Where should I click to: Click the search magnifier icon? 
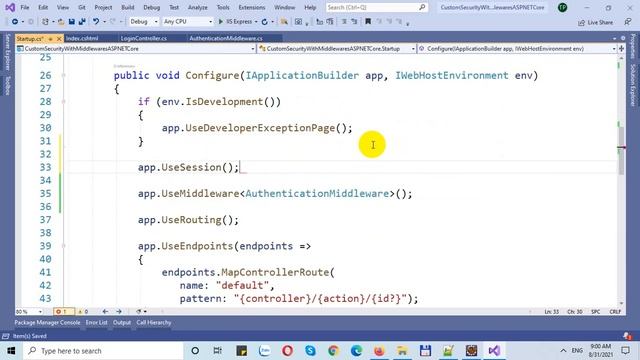[x=422, y=7]
